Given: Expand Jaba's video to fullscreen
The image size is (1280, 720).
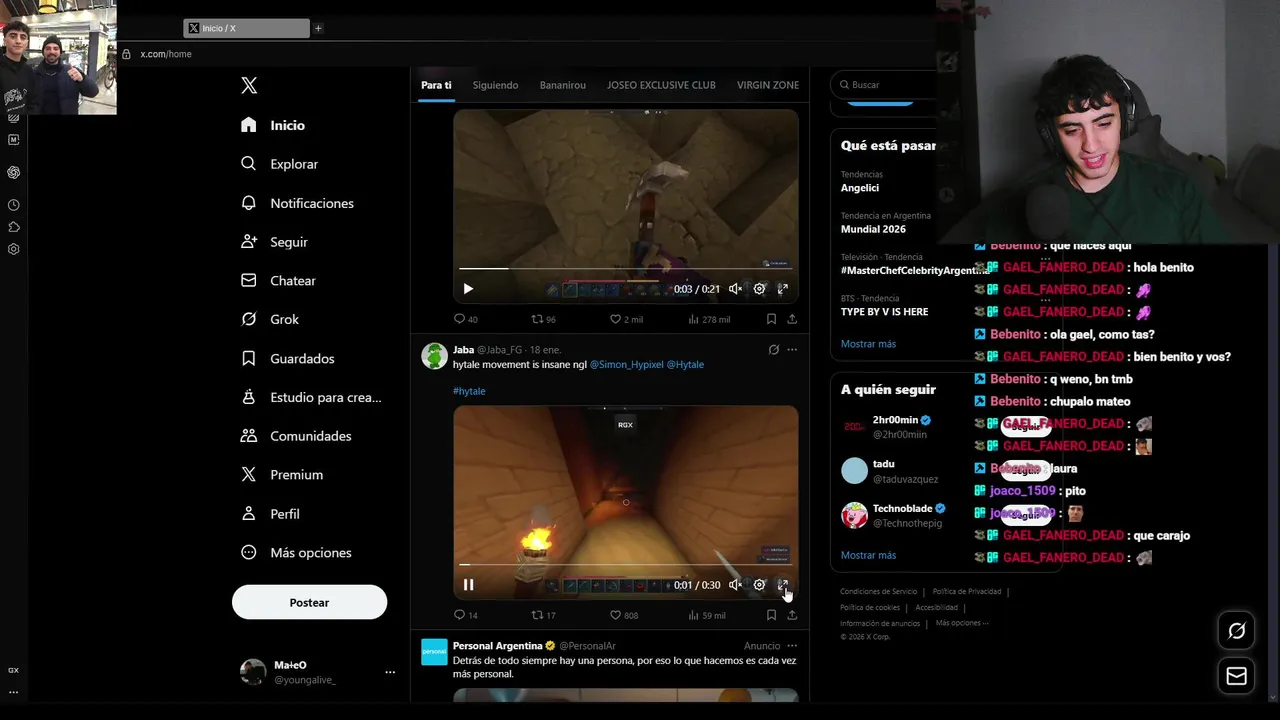Looking at the screenshot, I should click(x=783, y=585).
